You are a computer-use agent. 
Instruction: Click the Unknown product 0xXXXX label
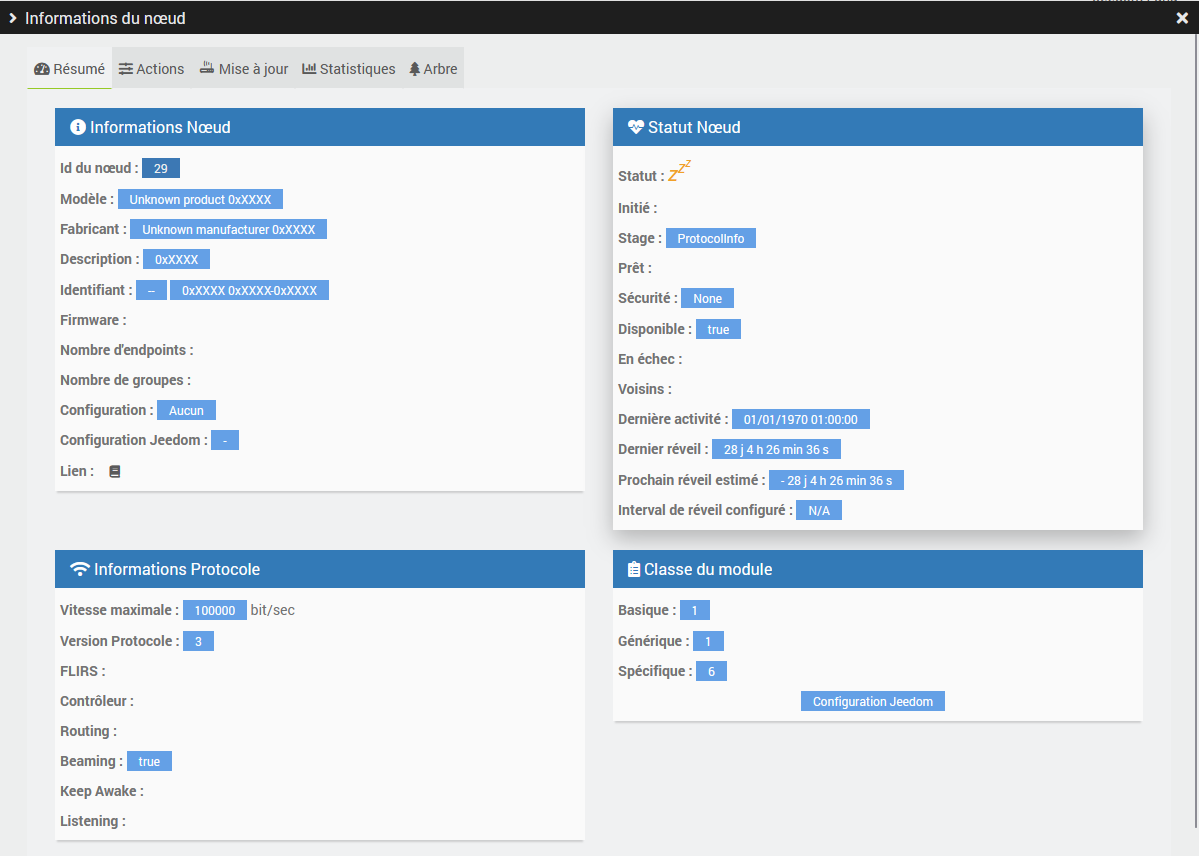point(200,200)
